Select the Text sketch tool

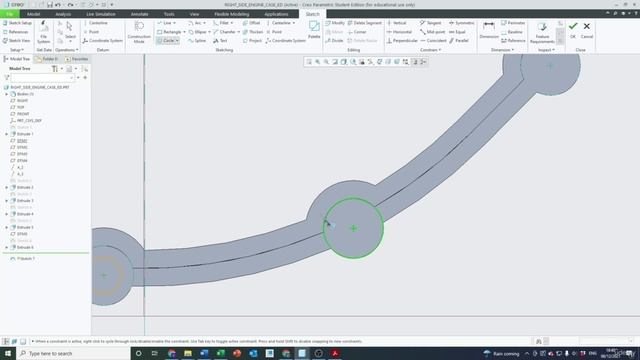click(x=220, y=41)
